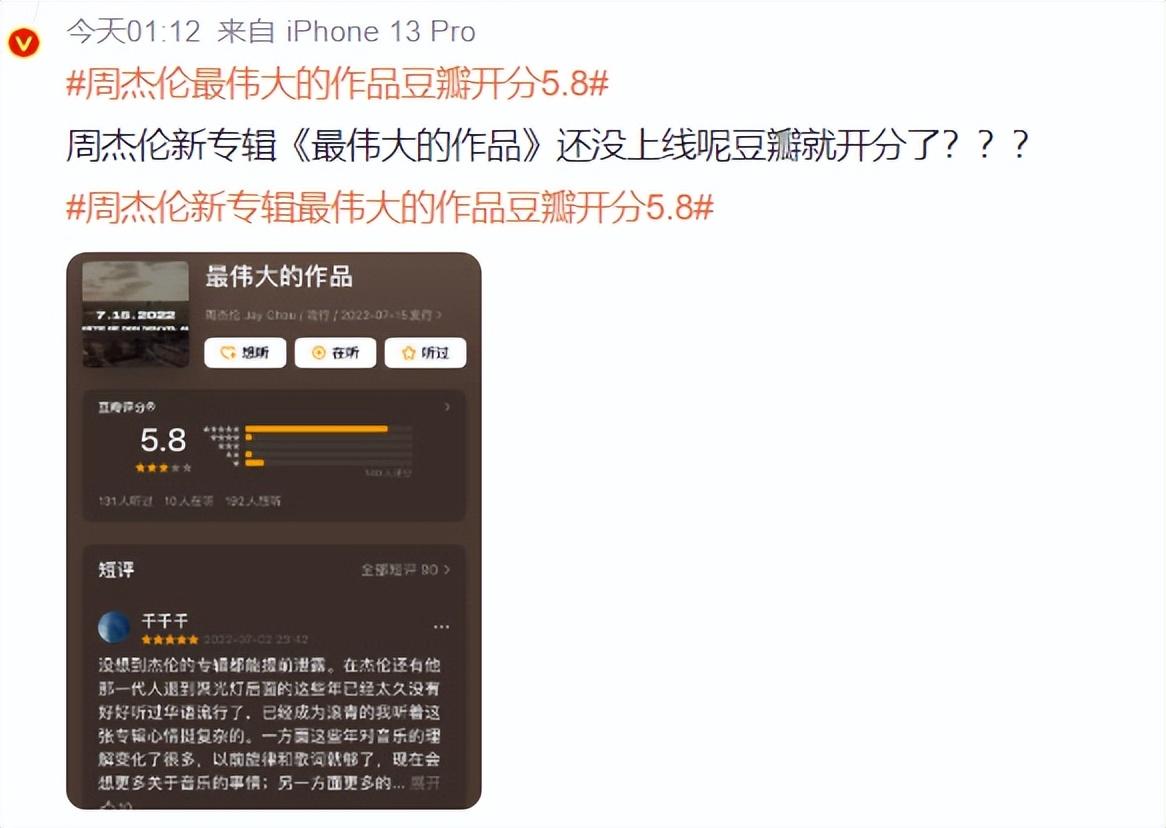The height and width of the screenshot is (828, 1166).
Task: Click the reviewer name 千千千
Action: (165, 620)
